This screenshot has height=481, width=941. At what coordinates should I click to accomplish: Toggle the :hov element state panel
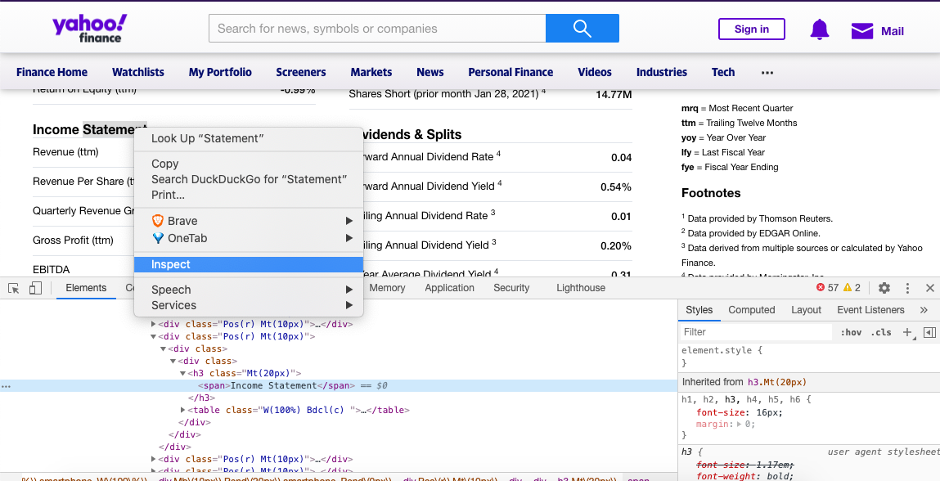coord(851,332)
